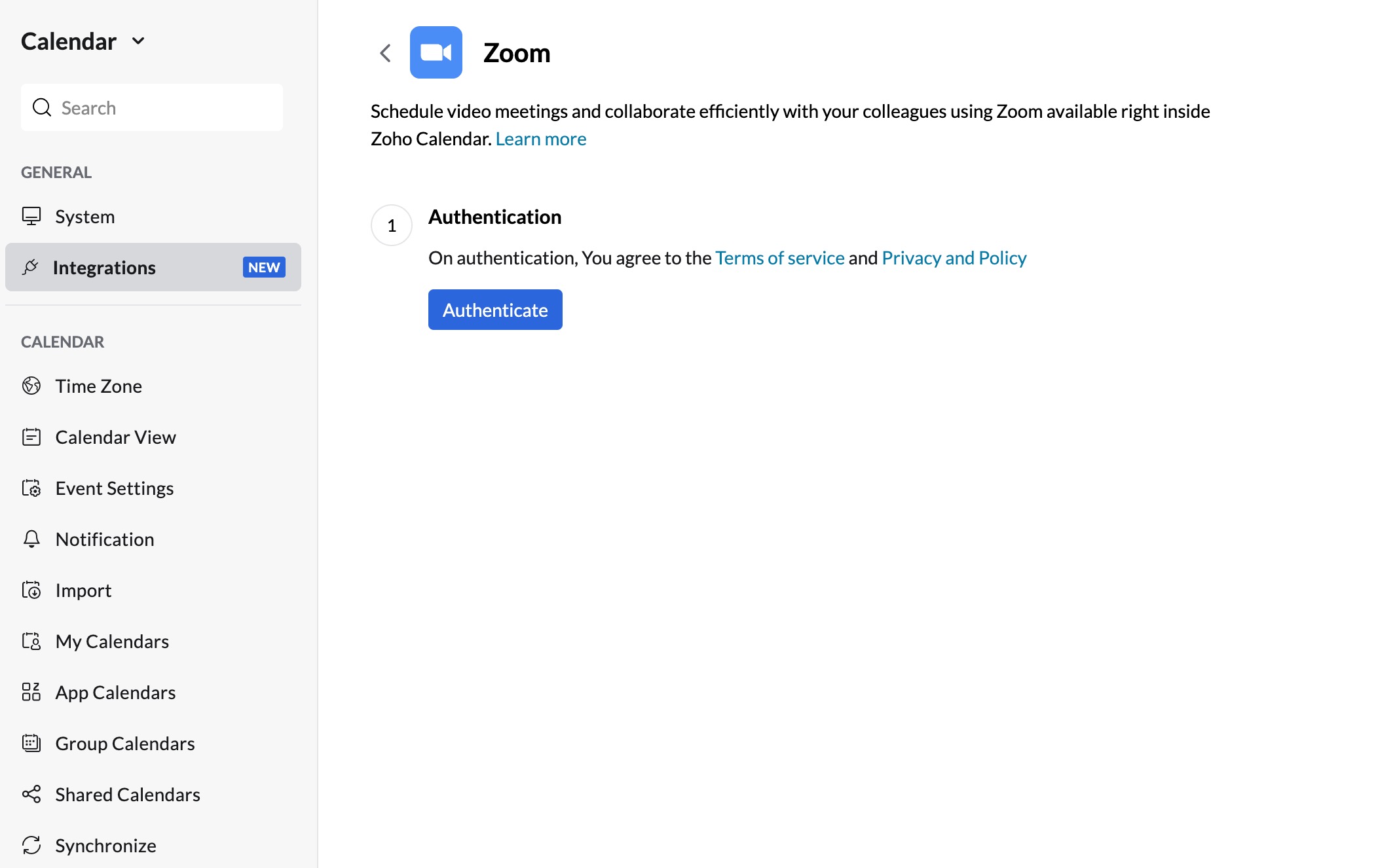Viewport: 1378px width, 868px height.
Task: Click the Integrations plug icon
Action: [30, 267]
